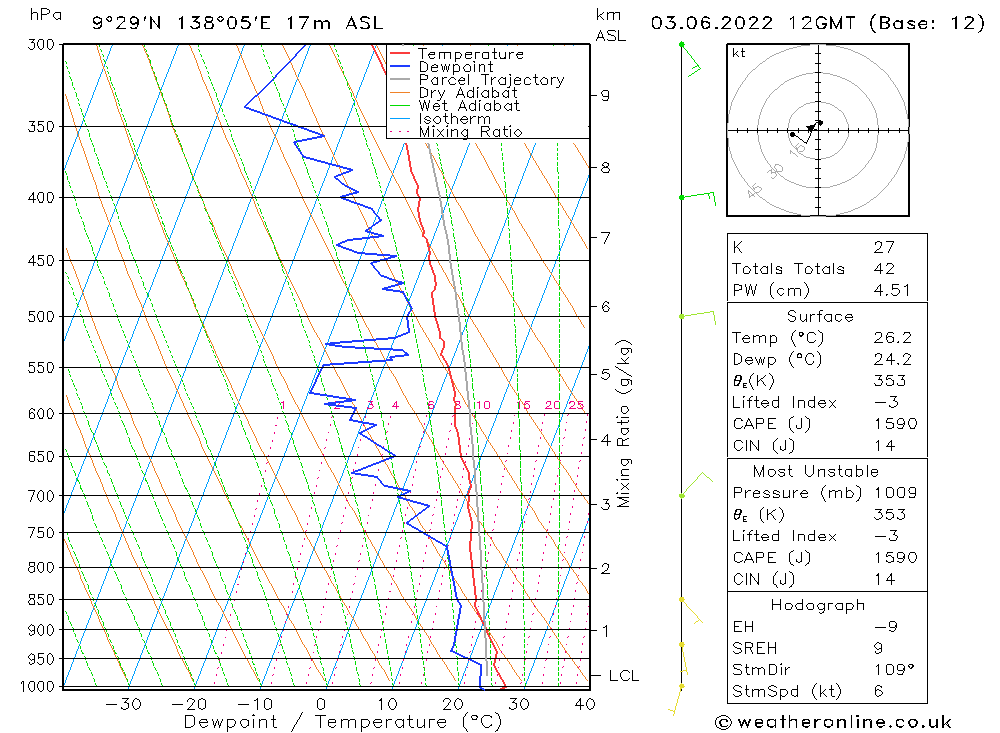This screenshot has width=1000, height=733.
Task: Click the Mixing Ratio (g/kg) vertical axis title
Action: pos(623,423)
